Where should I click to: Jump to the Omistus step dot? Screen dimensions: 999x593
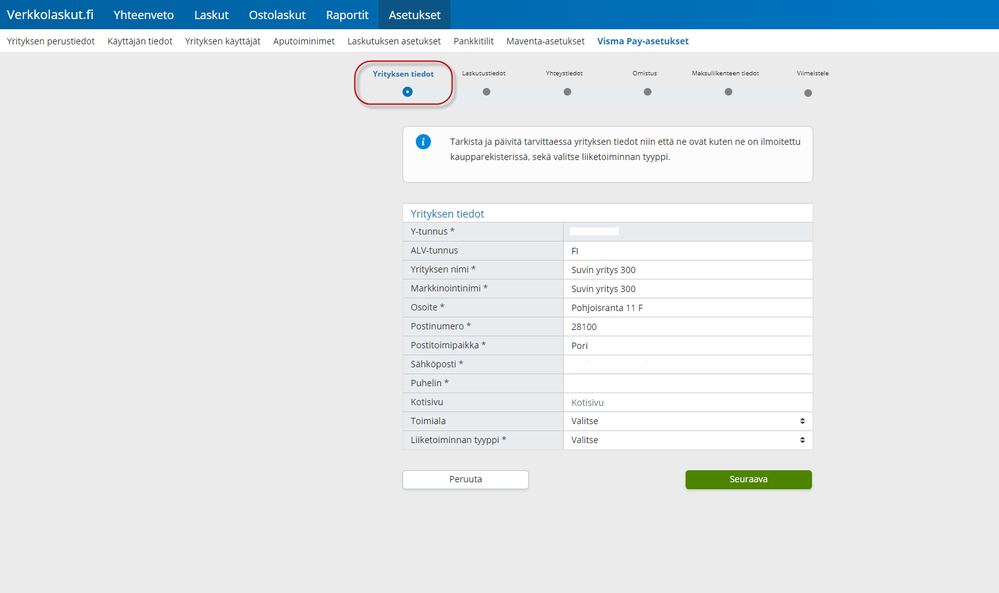(x=647, y=92)
